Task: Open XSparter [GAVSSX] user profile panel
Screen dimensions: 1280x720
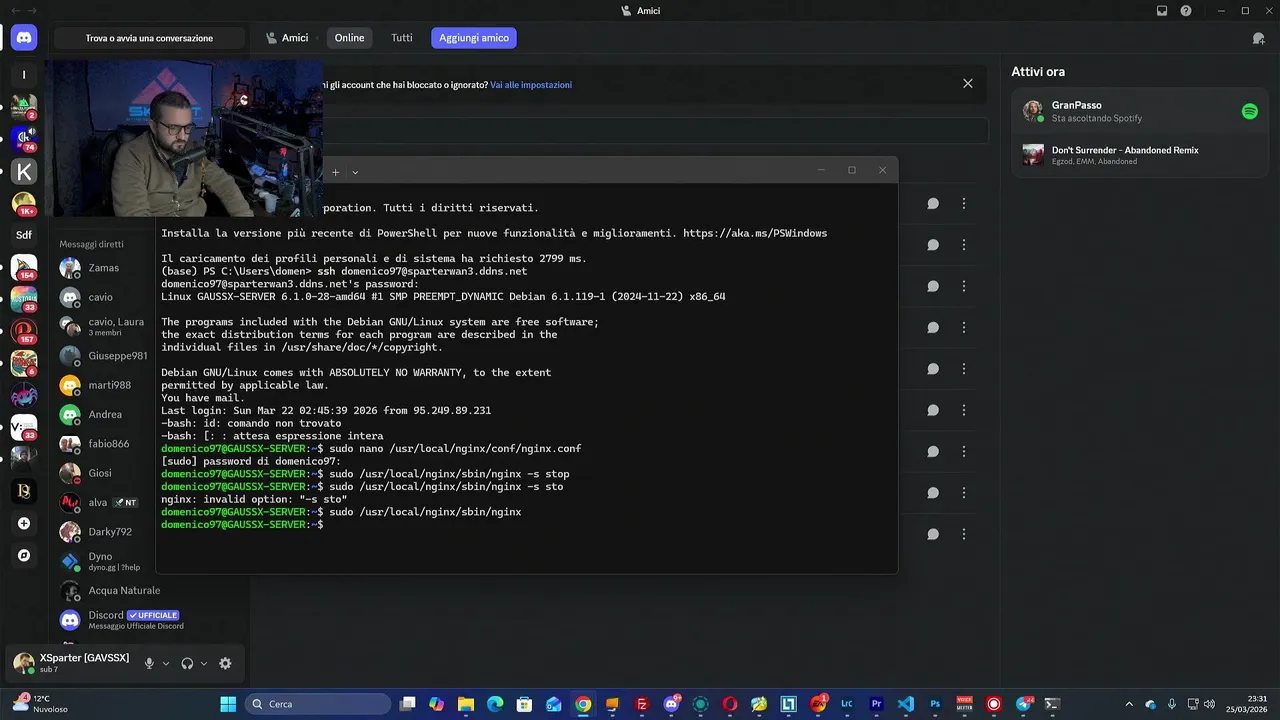Action: pos(72,663)
